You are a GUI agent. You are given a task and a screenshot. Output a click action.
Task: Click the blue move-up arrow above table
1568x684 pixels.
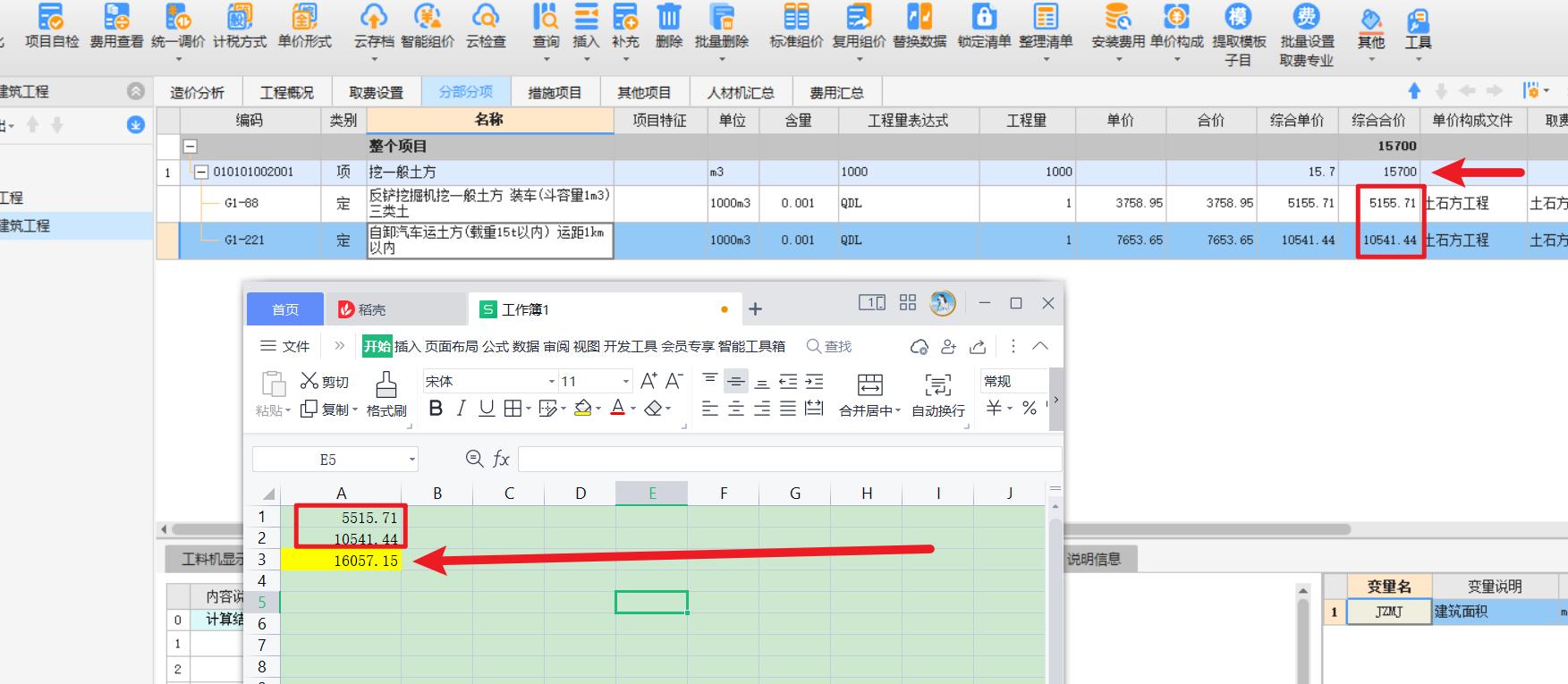(1414, 91)
